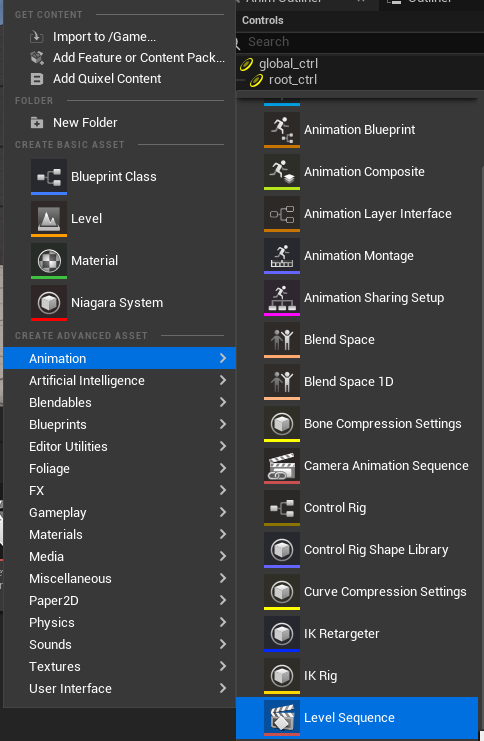Screen dimensions: 484x741
Task: Expand the Gameplay submenu arrow
Action: (223, 512)
